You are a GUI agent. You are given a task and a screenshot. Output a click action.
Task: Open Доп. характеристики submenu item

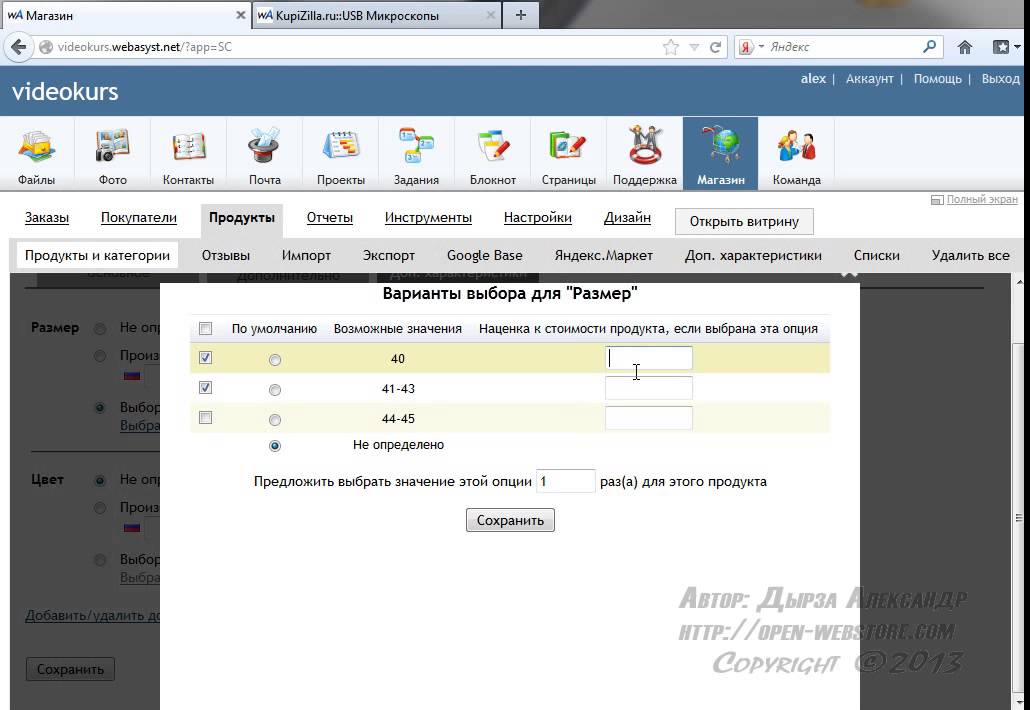click(x=753, y=255)
